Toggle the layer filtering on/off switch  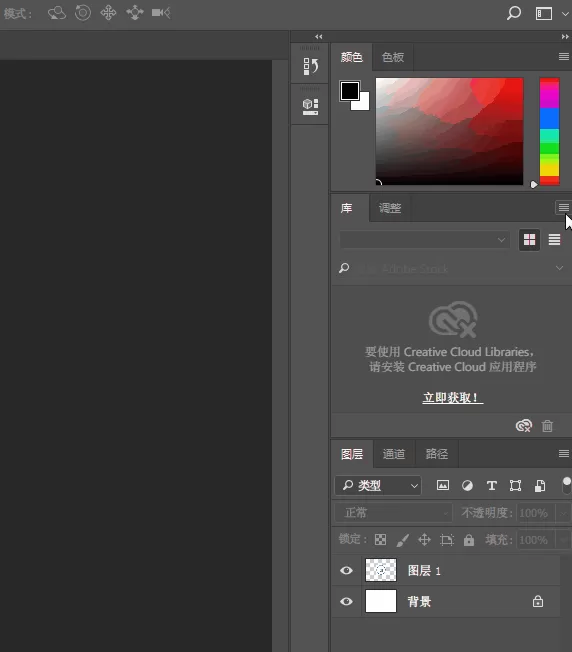point(567,485)
